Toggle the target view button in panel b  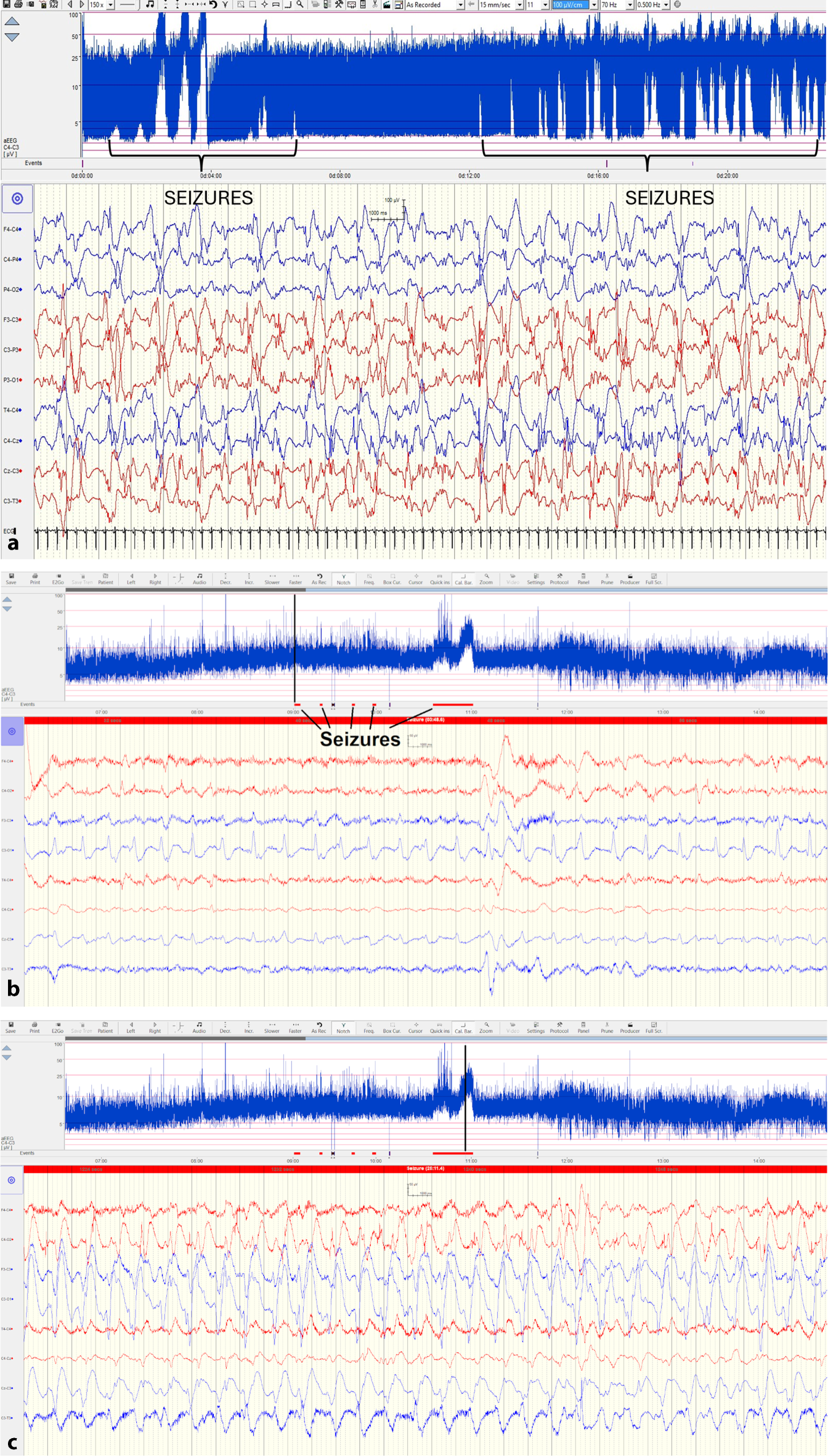[12, 731]
